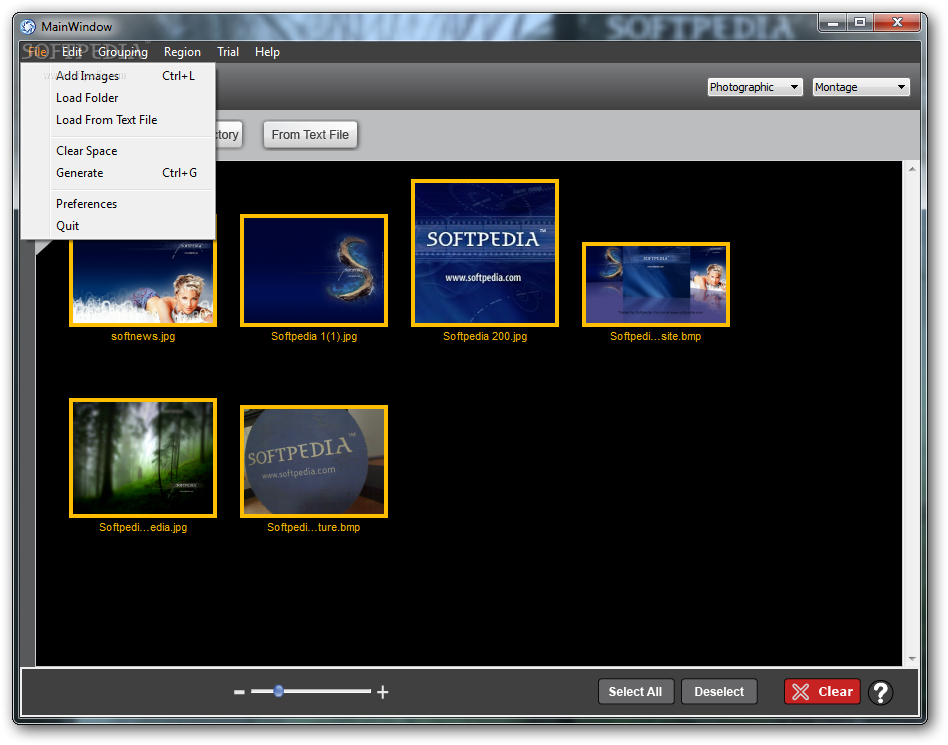Select the Softpedi...edia.jpg forest thumbnail
The image size is (948, 745).
[143, 458]
